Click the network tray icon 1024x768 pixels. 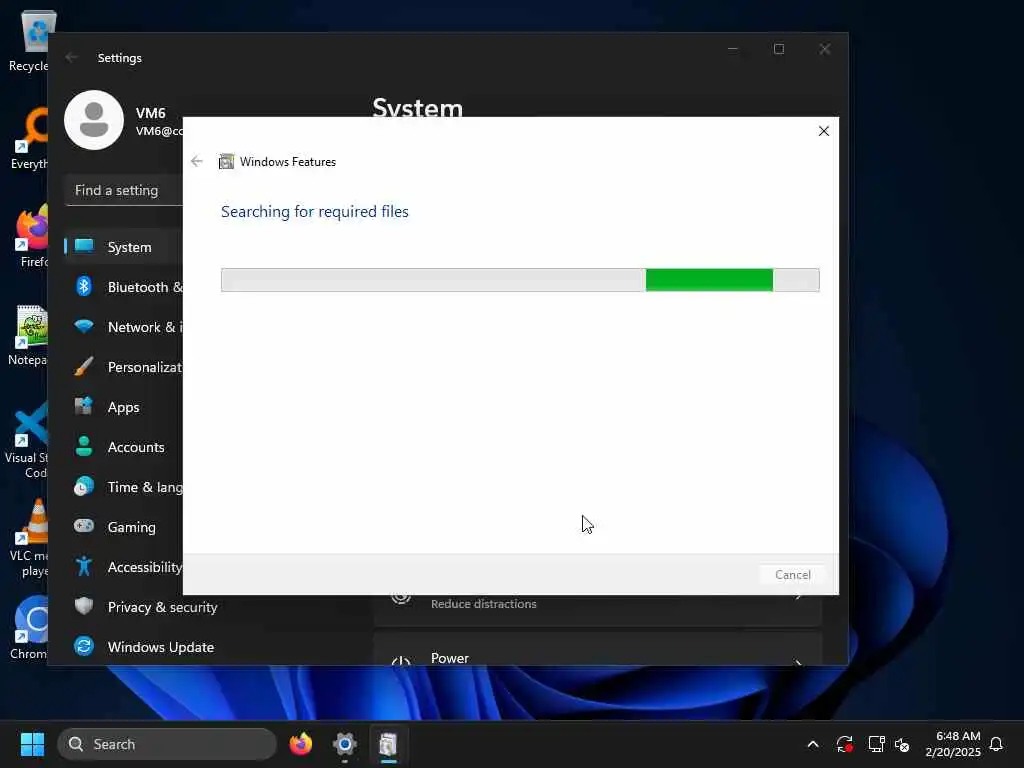pyautogui.click(x=876, y=744)
